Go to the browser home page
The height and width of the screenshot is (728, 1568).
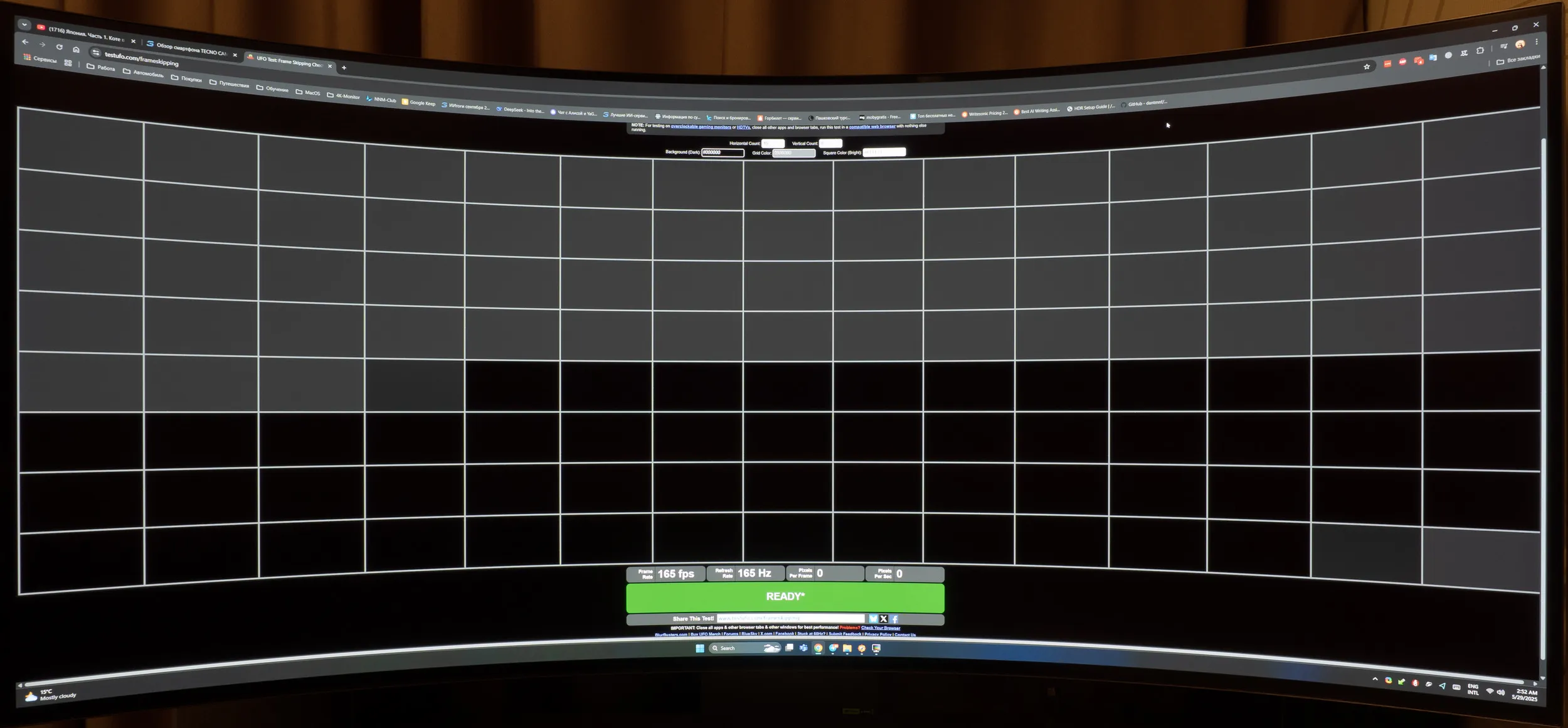[x=76, y=50]
